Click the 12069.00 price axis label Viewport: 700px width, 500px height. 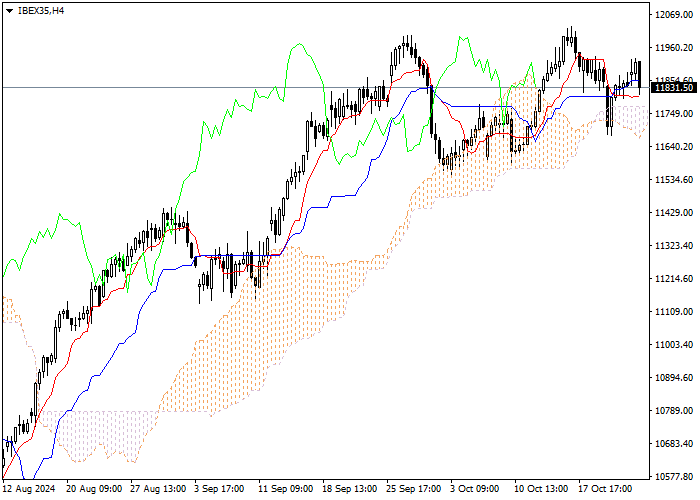point(674,15)
